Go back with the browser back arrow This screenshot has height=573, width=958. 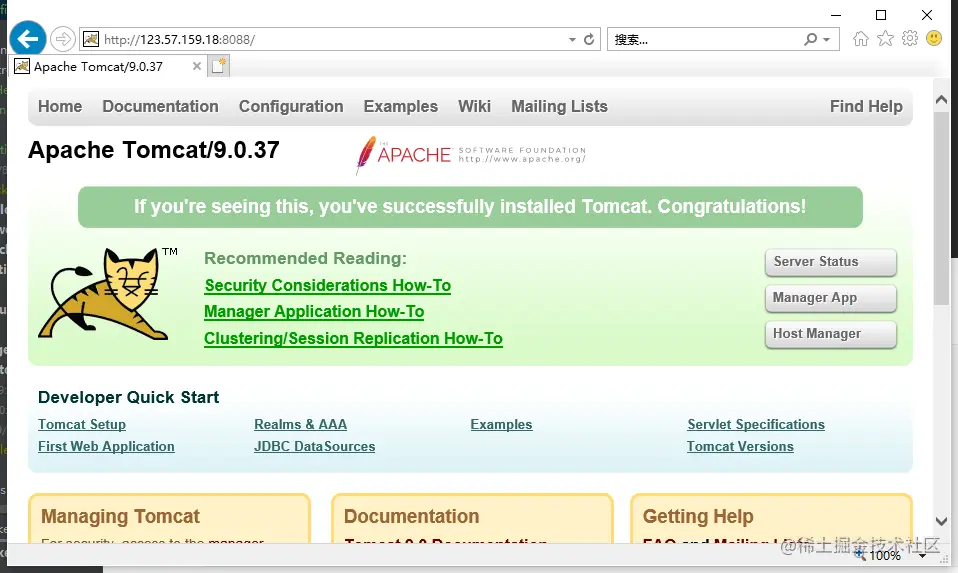[x=27, y=39]
